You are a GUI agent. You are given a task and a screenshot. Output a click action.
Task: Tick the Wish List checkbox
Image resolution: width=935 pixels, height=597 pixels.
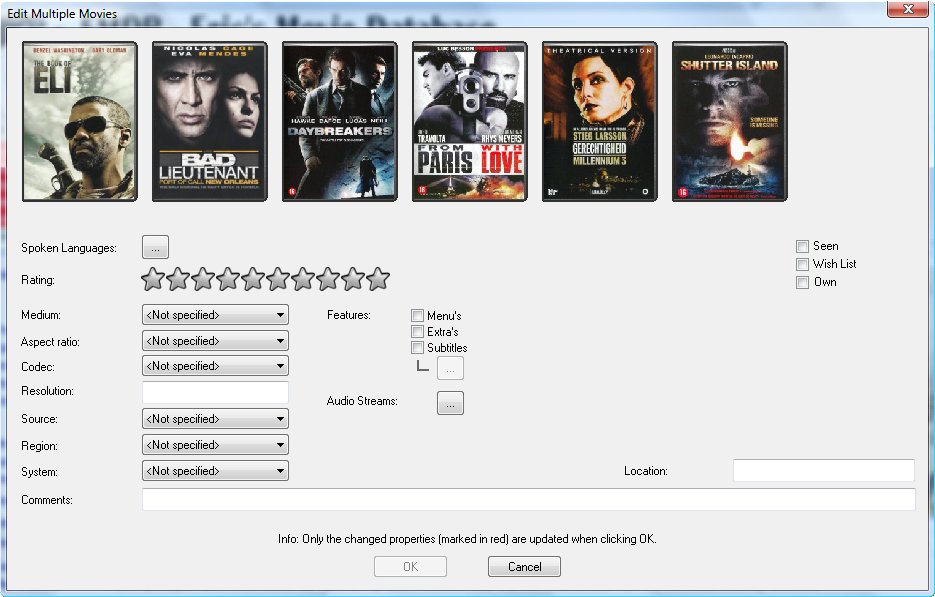(802, 264)
